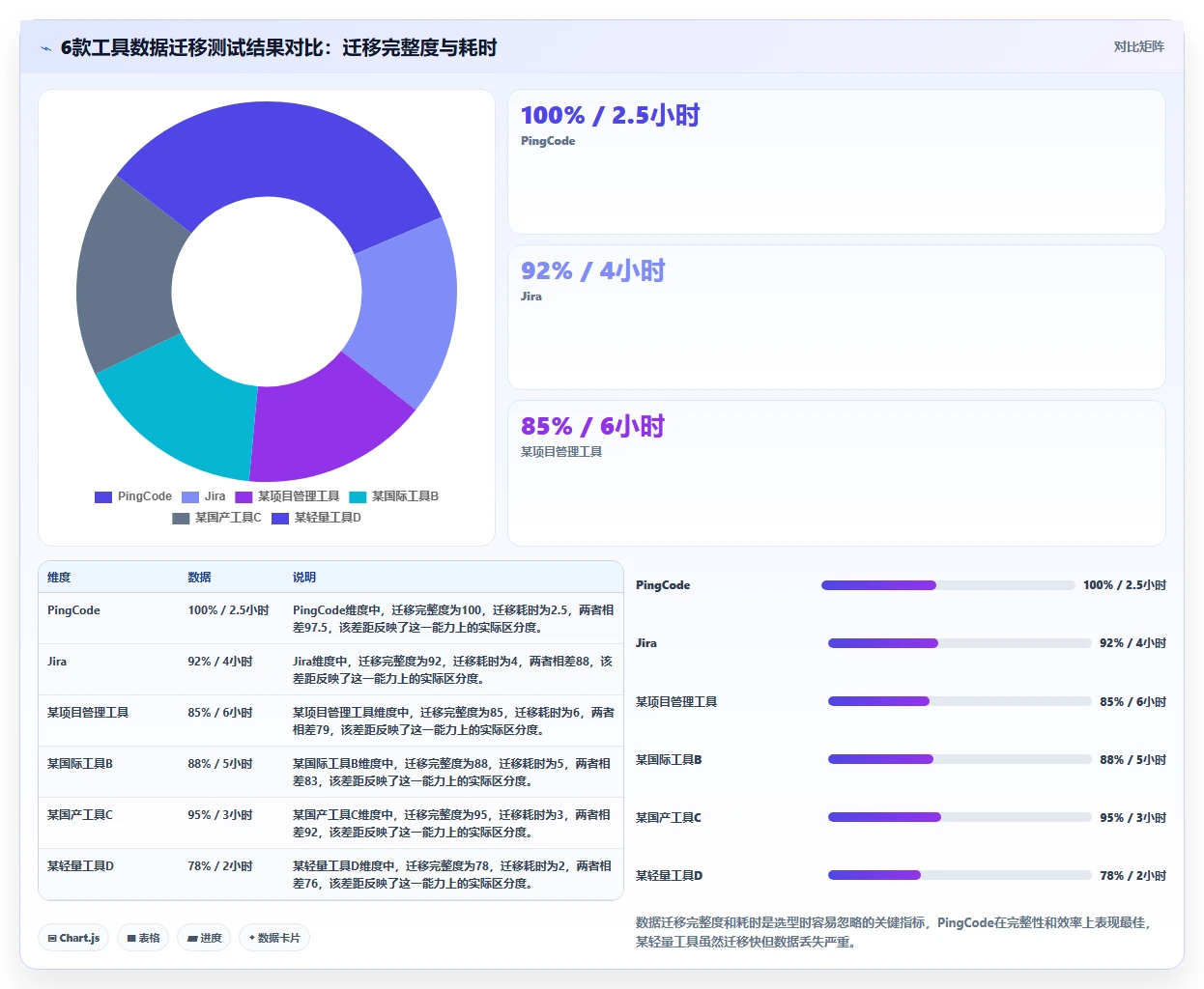Toggle the 某国际工具B legend swatch
Screen dimensions: 1204x989
point(358,497)
